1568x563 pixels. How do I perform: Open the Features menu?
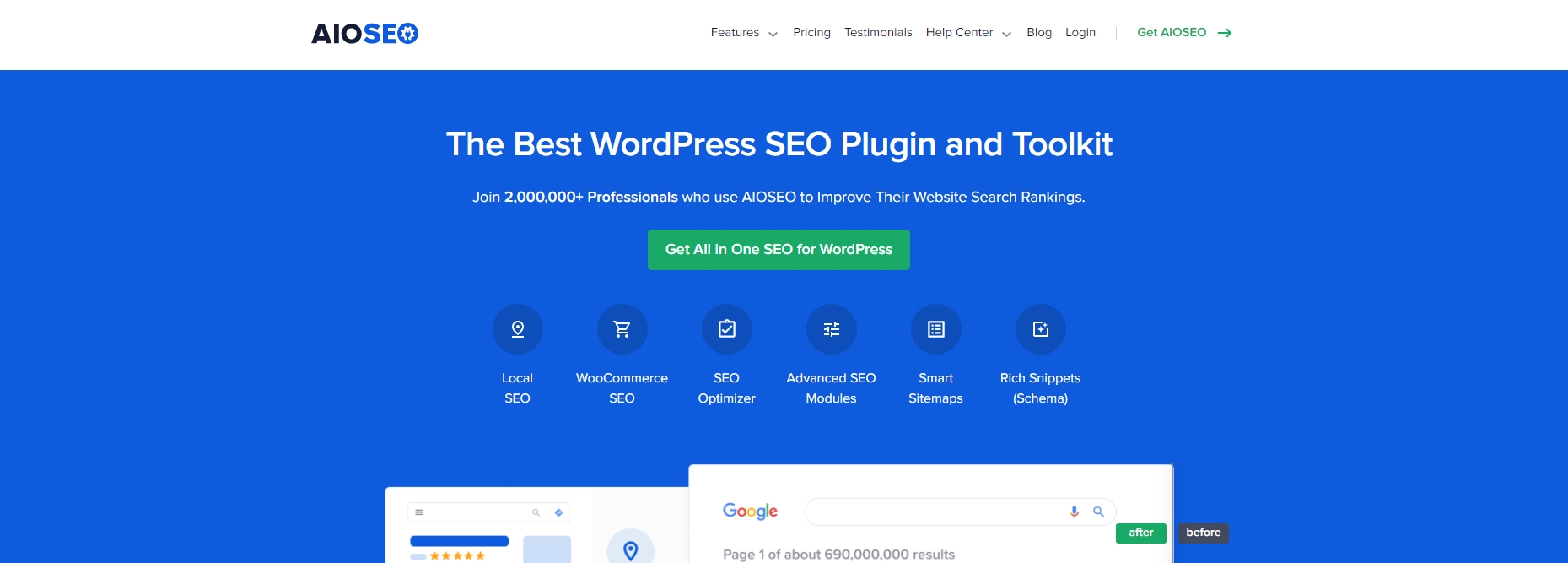[x=735, y=33]
